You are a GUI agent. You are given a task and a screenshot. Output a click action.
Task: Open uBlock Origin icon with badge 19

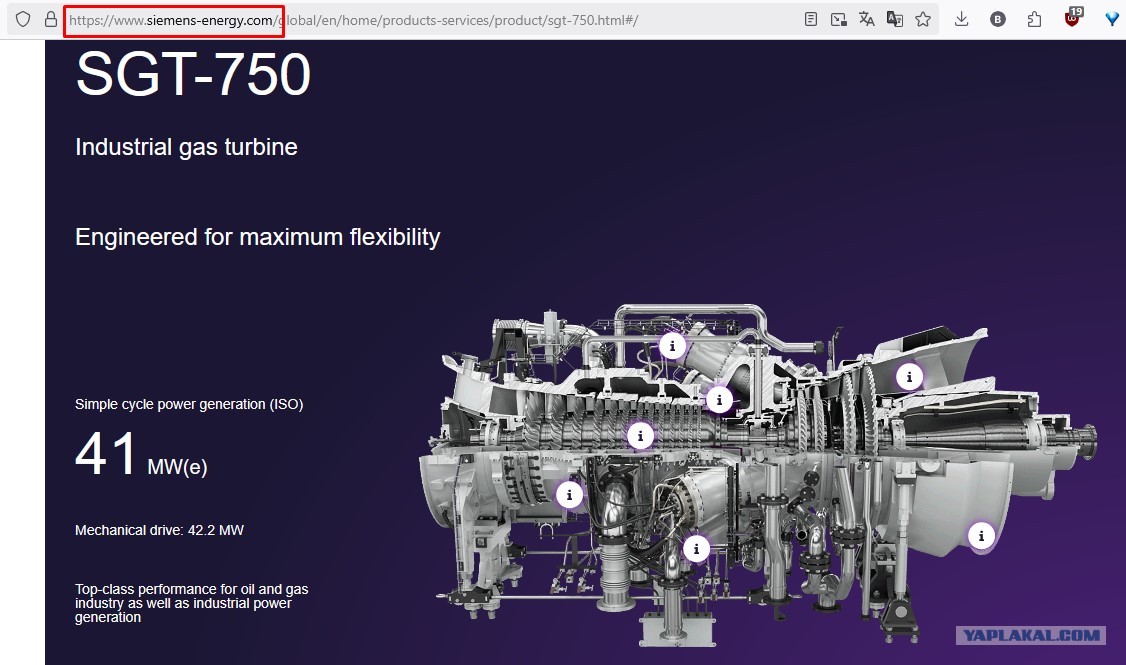click(x=1074, y=17)
